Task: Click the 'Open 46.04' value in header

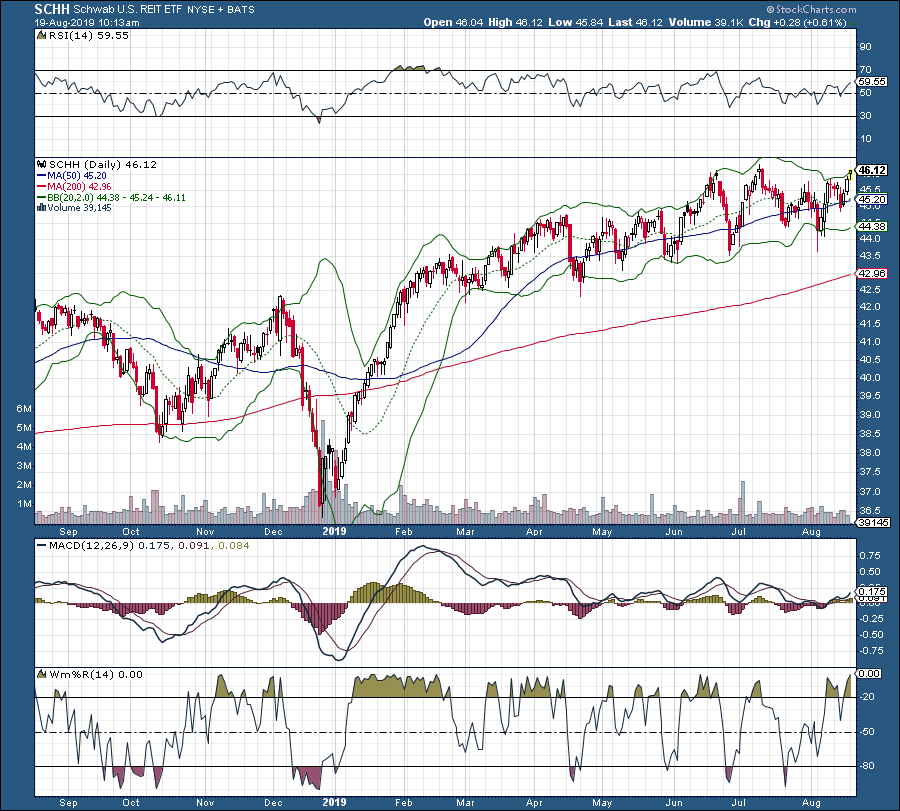Action: click(454, 22)
